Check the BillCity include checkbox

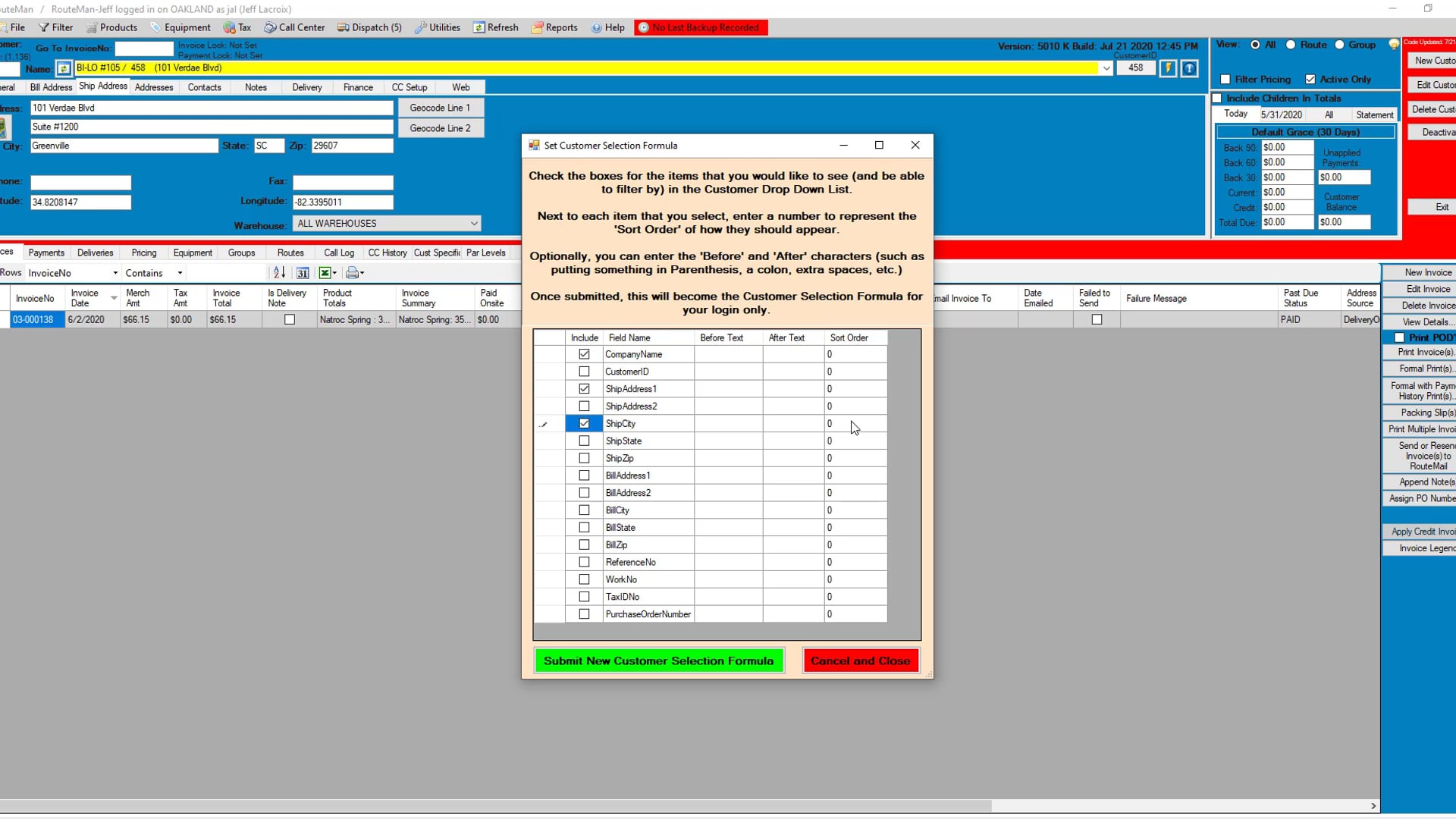click(584, 510)
